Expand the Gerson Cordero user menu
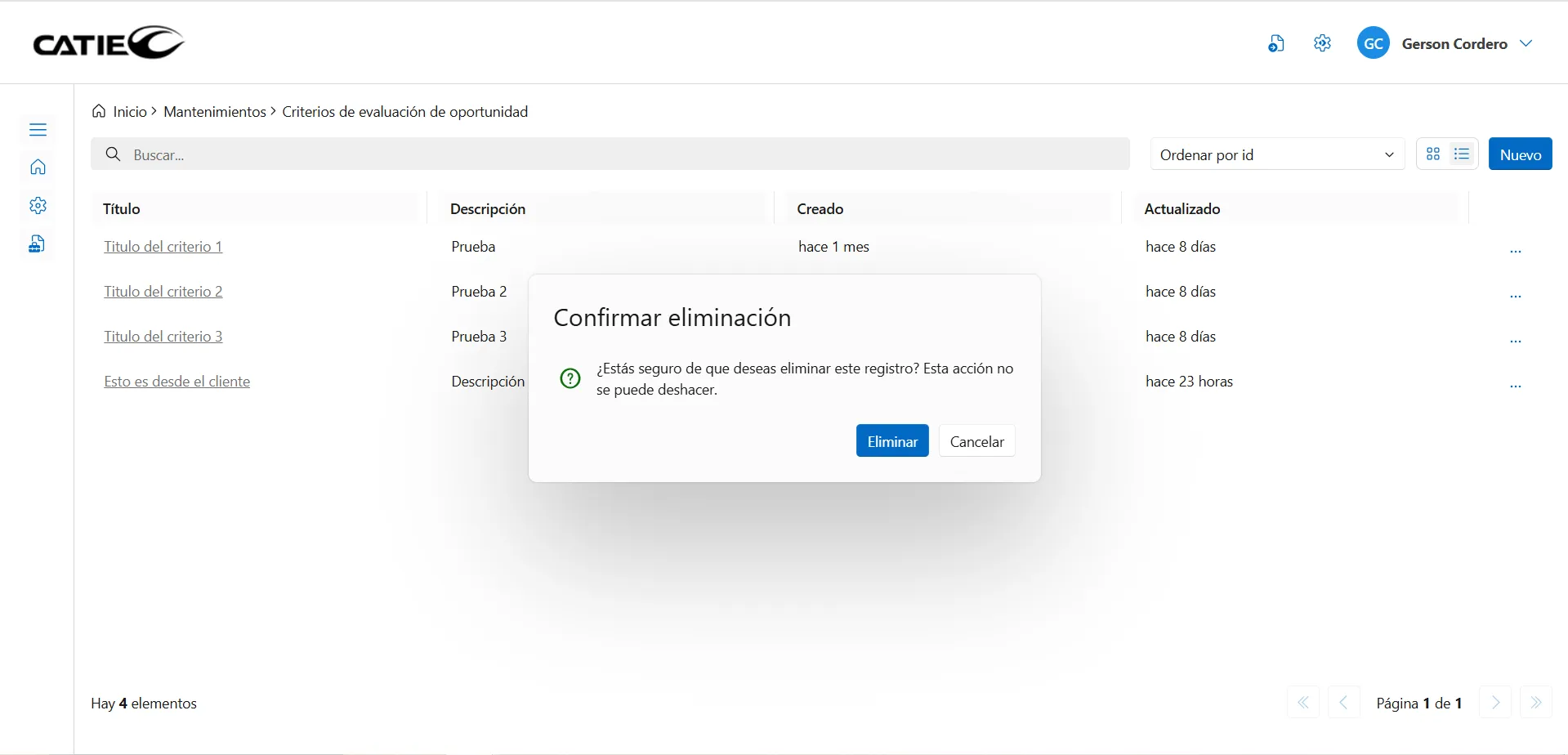The width and height of the screenshot is (1568, 755). (x=1526, y=44)
